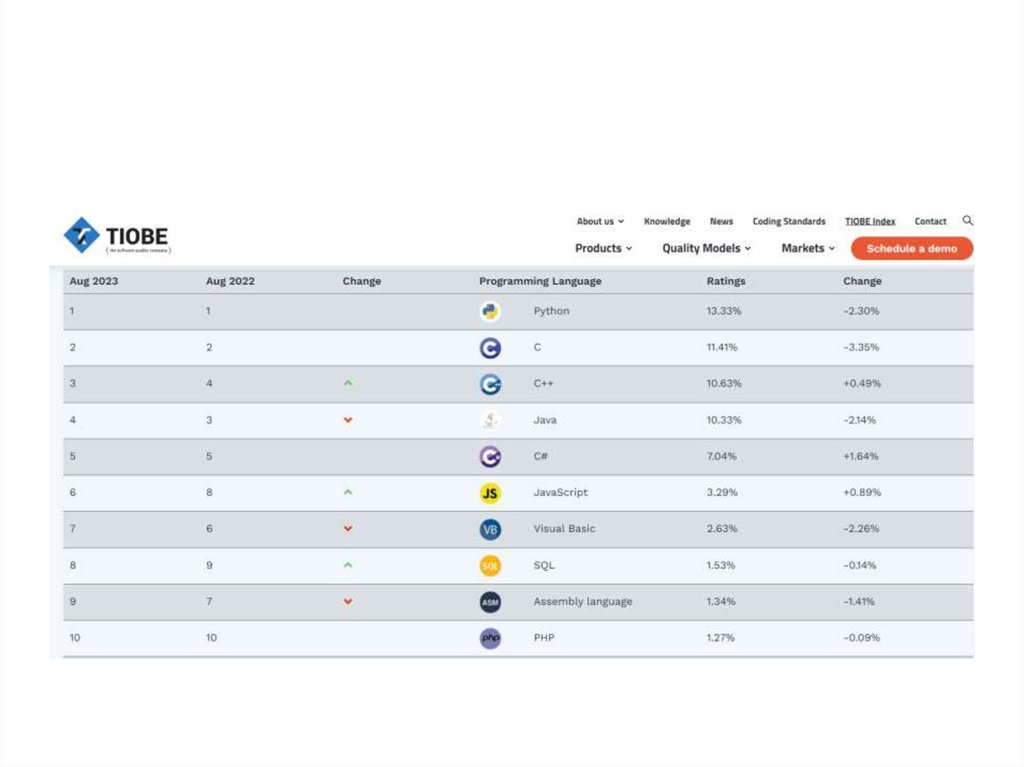Screen dimensions: 1024x767
Task: Click red down arrow in Visual Basic row
Action: (x=348, y=529)
